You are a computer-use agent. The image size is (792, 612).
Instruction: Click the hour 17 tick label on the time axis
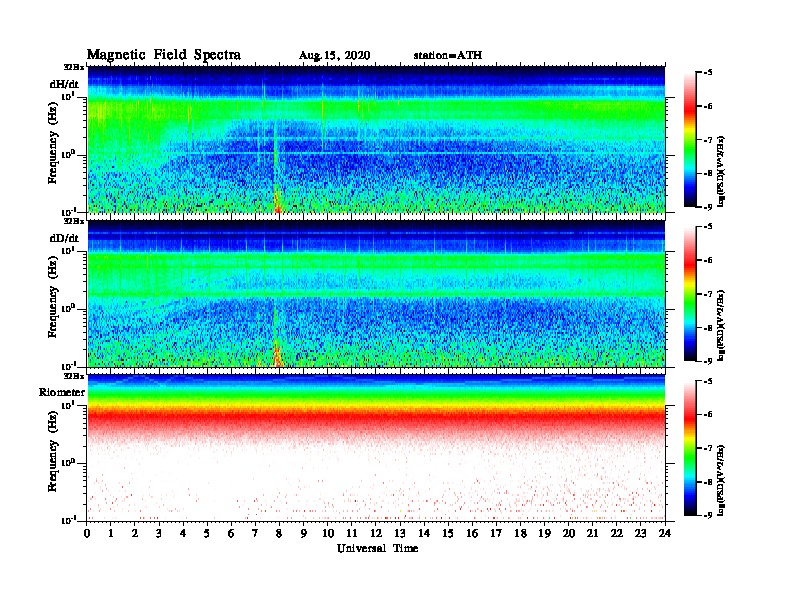pos(497,533)
